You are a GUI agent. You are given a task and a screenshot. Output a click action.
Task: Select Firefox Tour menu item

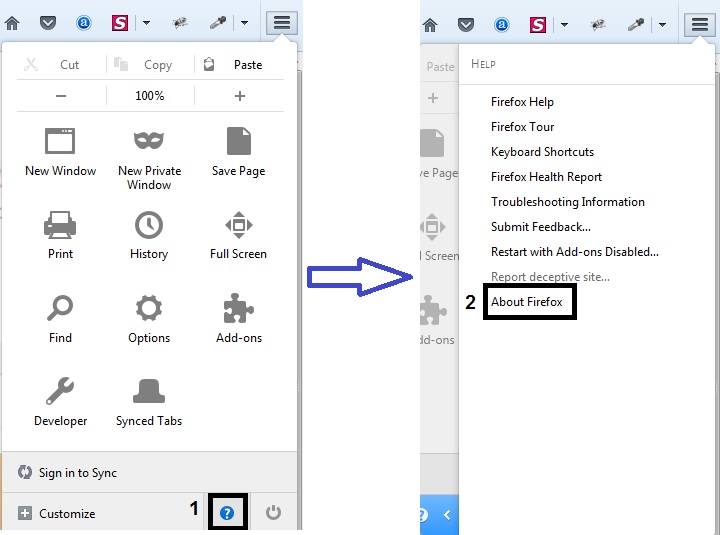click(x=523, y=127)
